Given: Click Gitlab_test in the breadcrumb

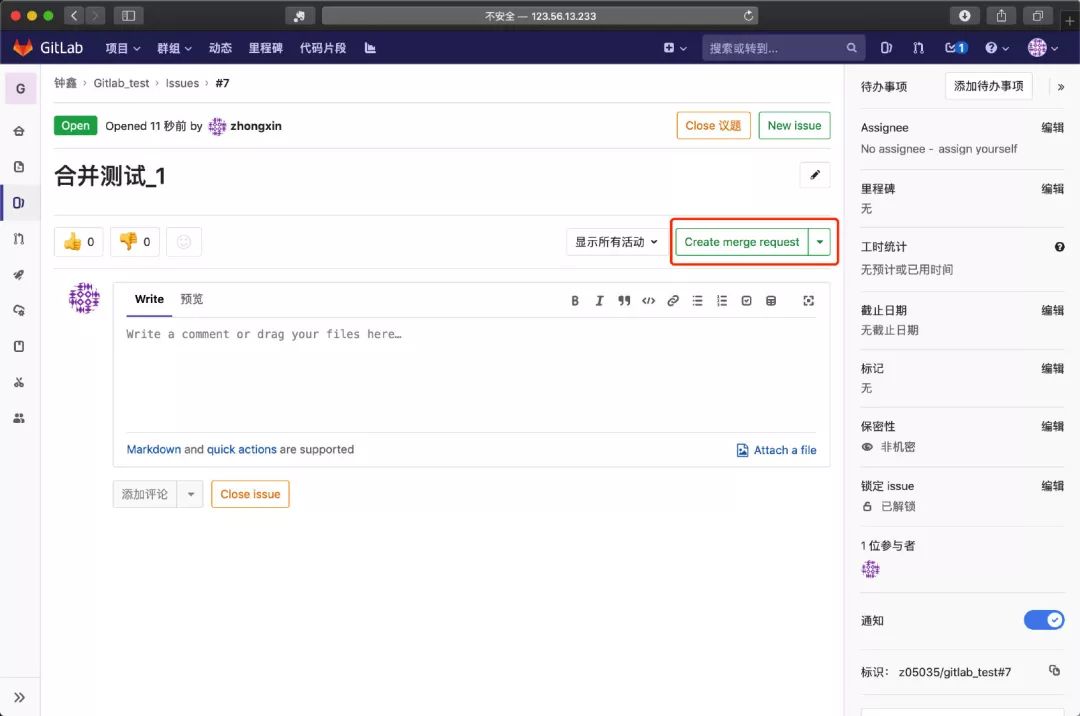Looking at the screenshot, I should (121, 83).
